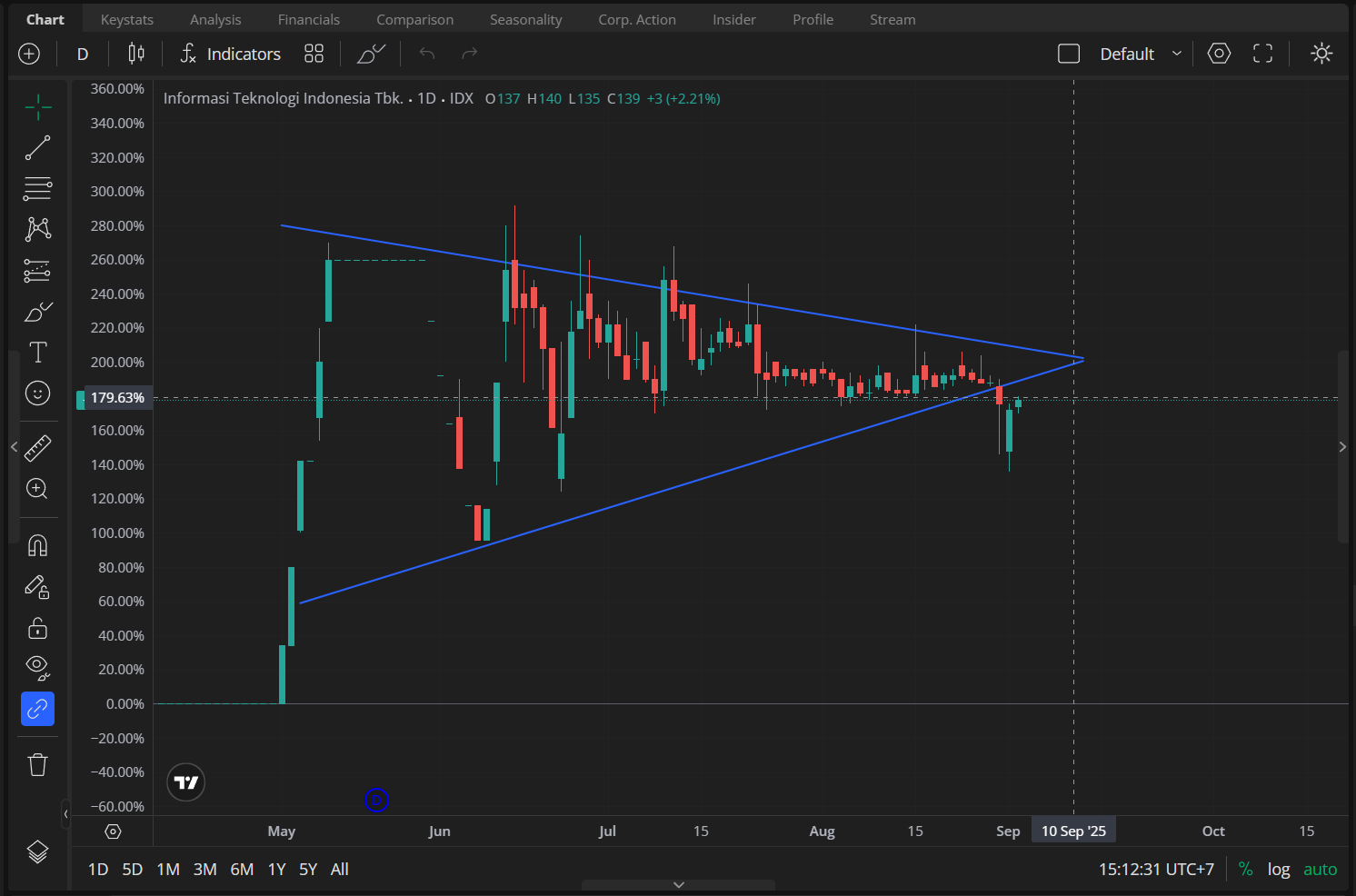Show All time range
The image size is (1356, 896).
340,870
